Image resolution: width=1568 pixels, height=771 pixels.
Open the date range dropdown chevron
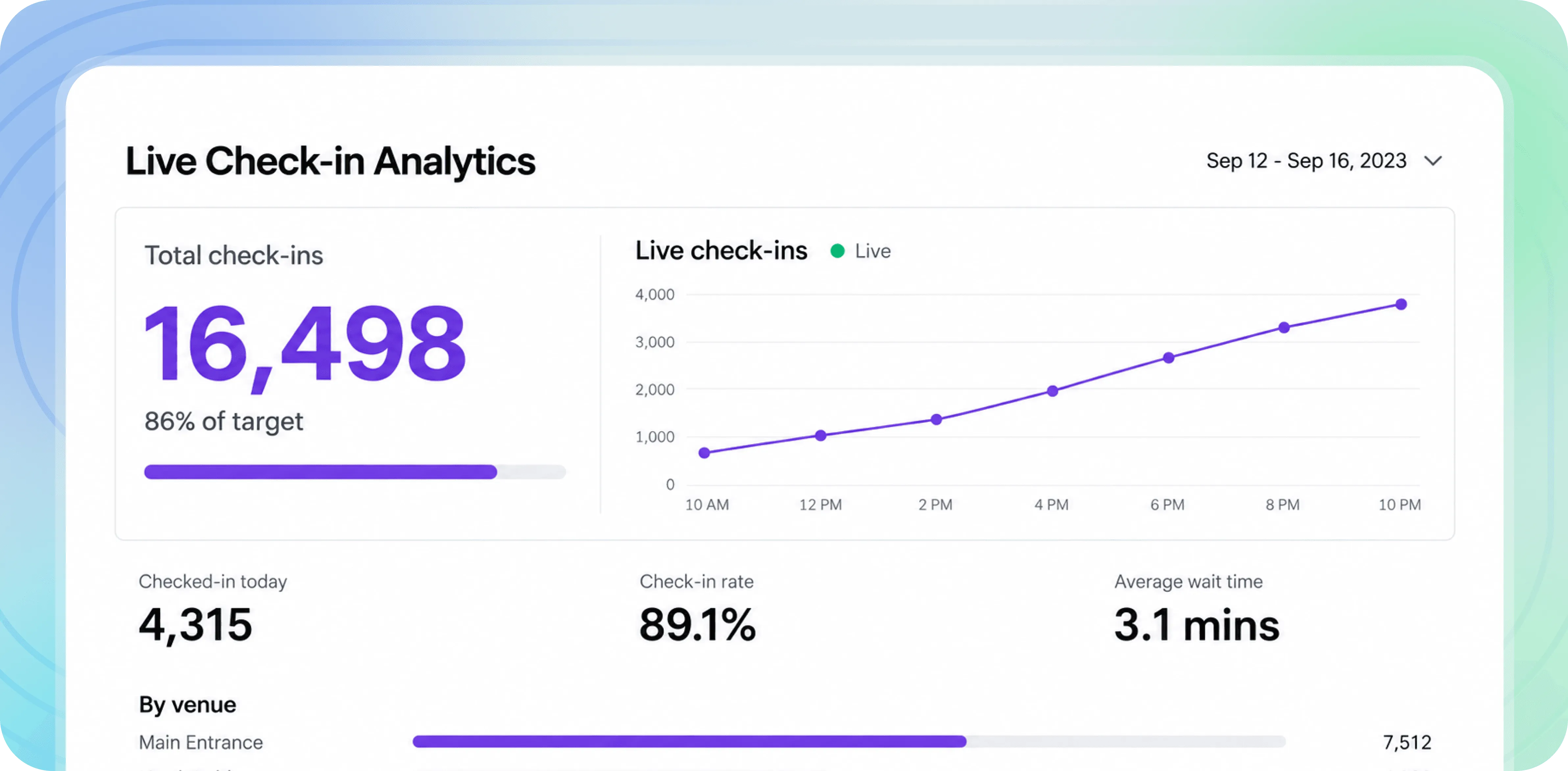[x=1433, y=162]
